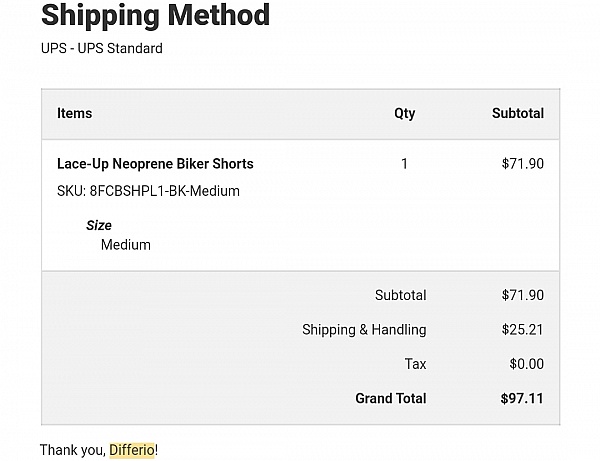Click the Qty column header
The width and height of the screenshot is (600, 461).
pos(404,114)
